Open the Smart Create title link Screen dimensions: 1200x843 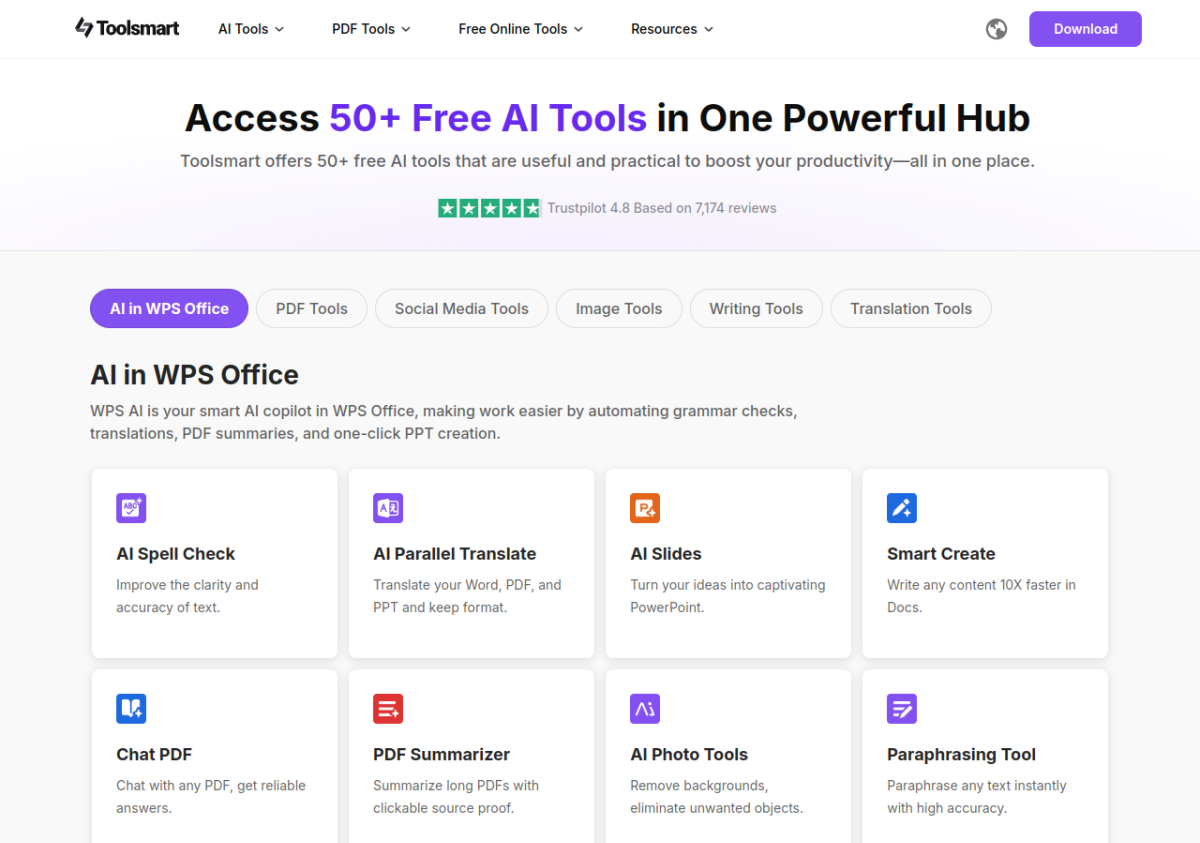(941, 554)
